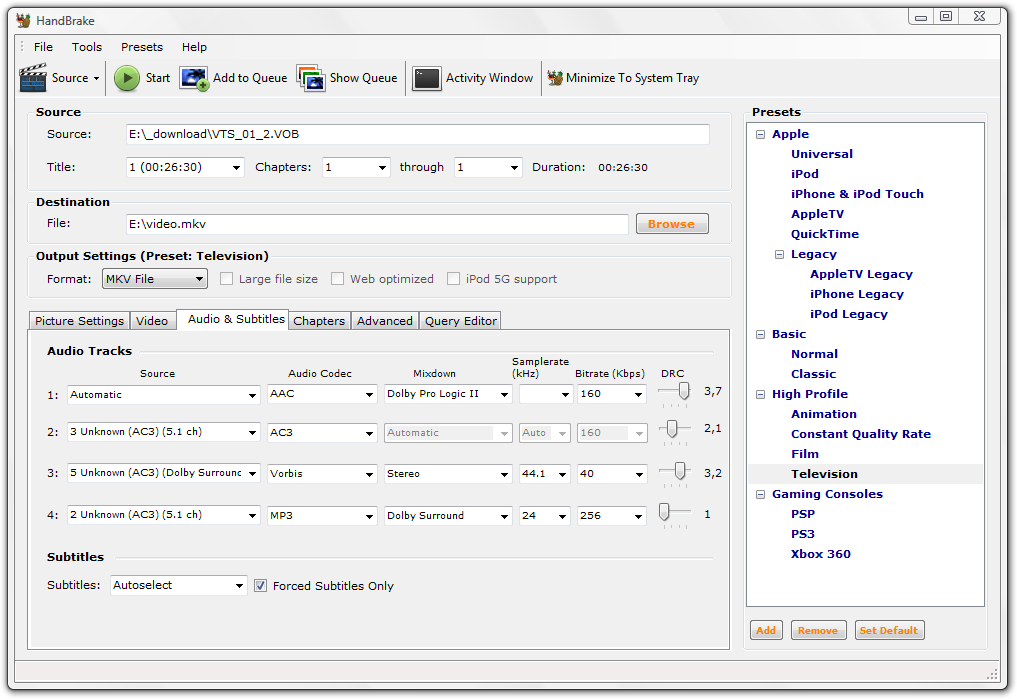Select the Universal preset

822,154
